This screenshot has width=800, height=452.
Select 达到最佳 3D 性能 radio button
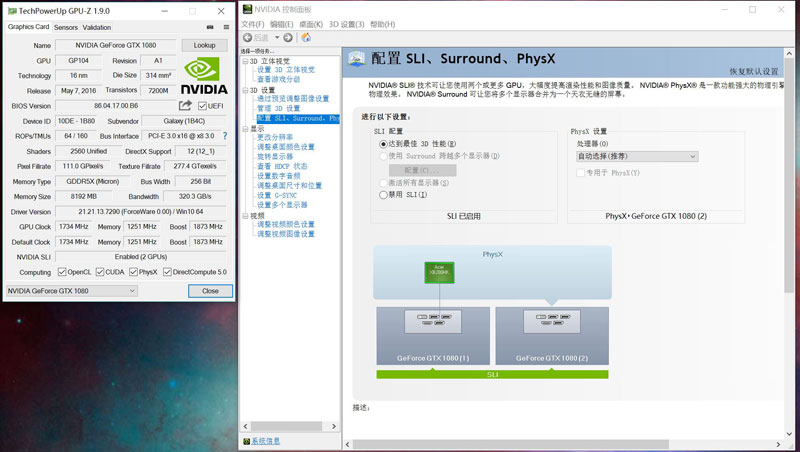(383, 144)
